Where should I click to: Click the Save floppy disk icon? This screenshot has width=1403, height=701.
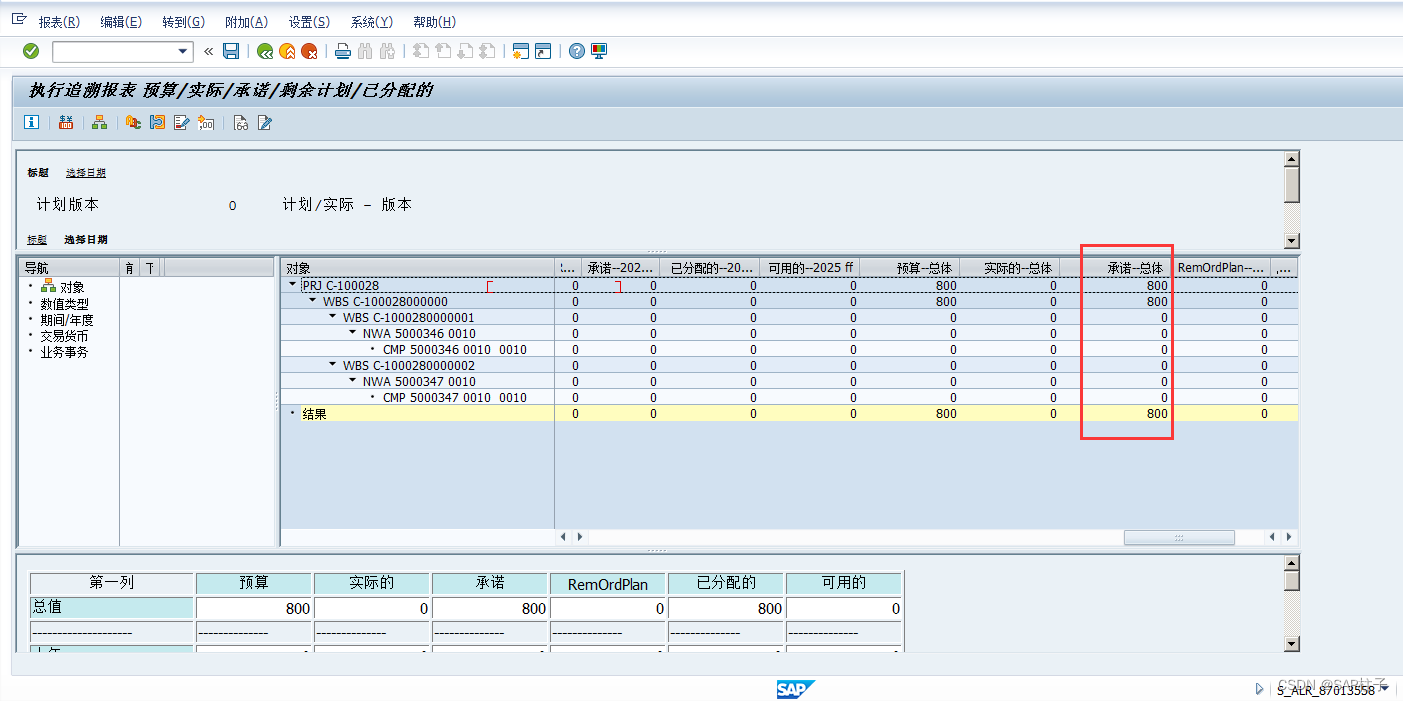click(231, 51)
